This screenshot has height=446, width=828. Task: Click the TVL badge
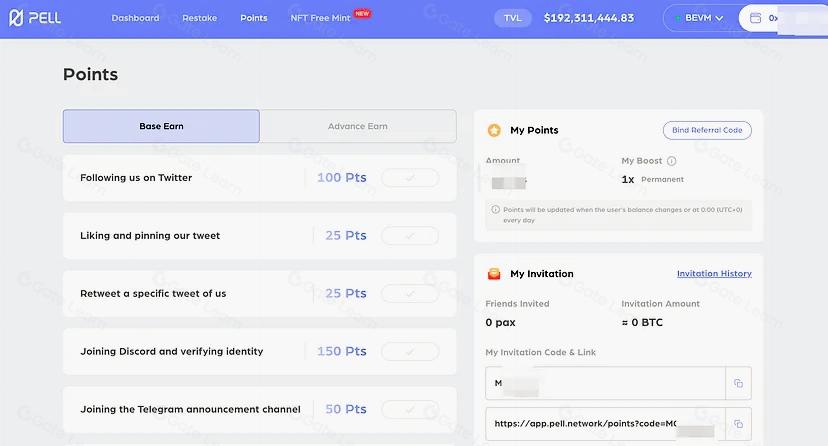point(512,18)
